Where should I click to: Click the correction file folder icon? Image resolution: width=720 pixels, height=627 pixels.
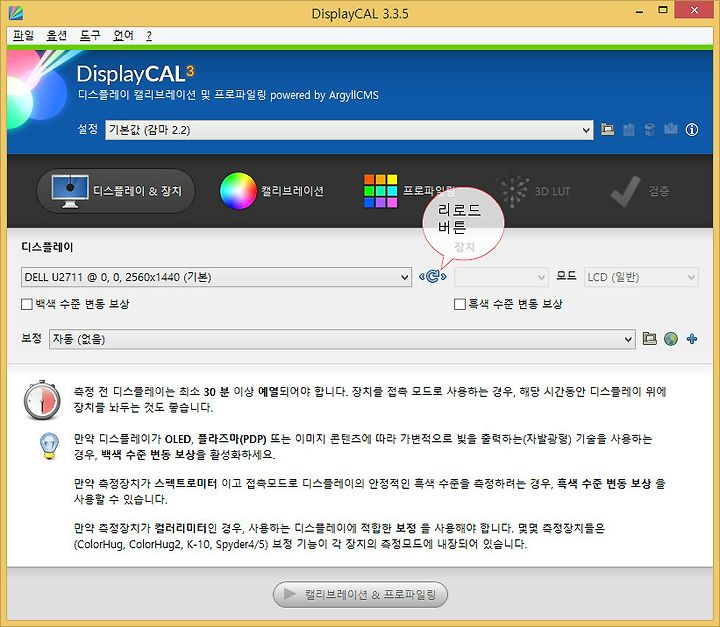pos(649,339)
